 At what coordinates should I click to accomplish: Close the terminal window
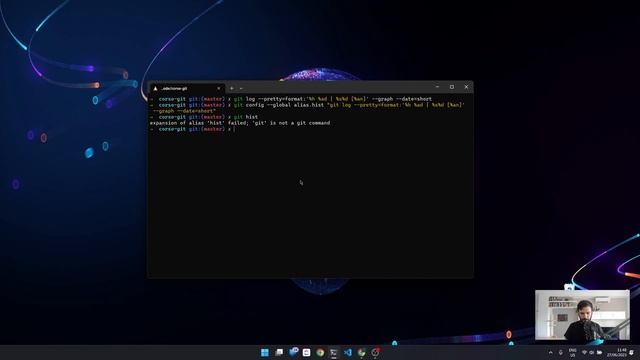pos(466,87)
